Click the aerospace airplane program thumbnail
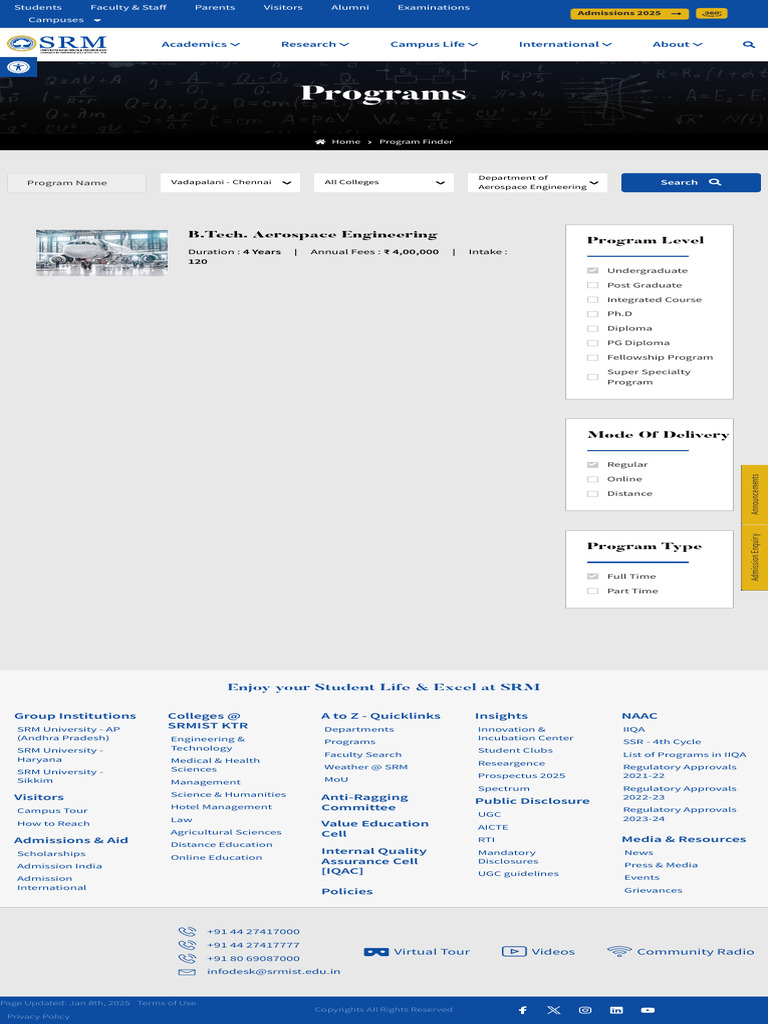 [102, 253]
